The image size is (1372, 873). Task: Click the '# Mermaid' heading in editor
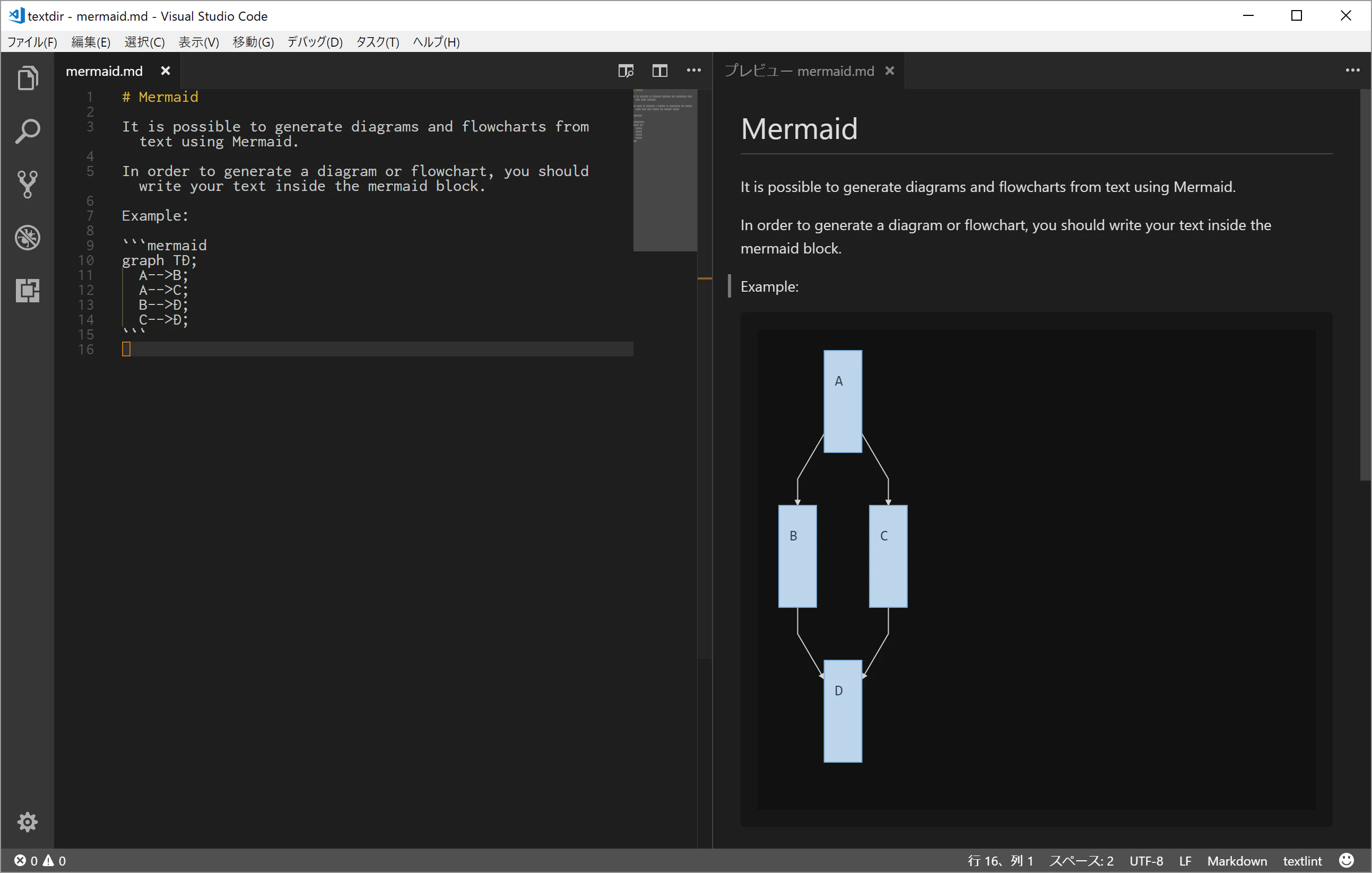[160, 97]
